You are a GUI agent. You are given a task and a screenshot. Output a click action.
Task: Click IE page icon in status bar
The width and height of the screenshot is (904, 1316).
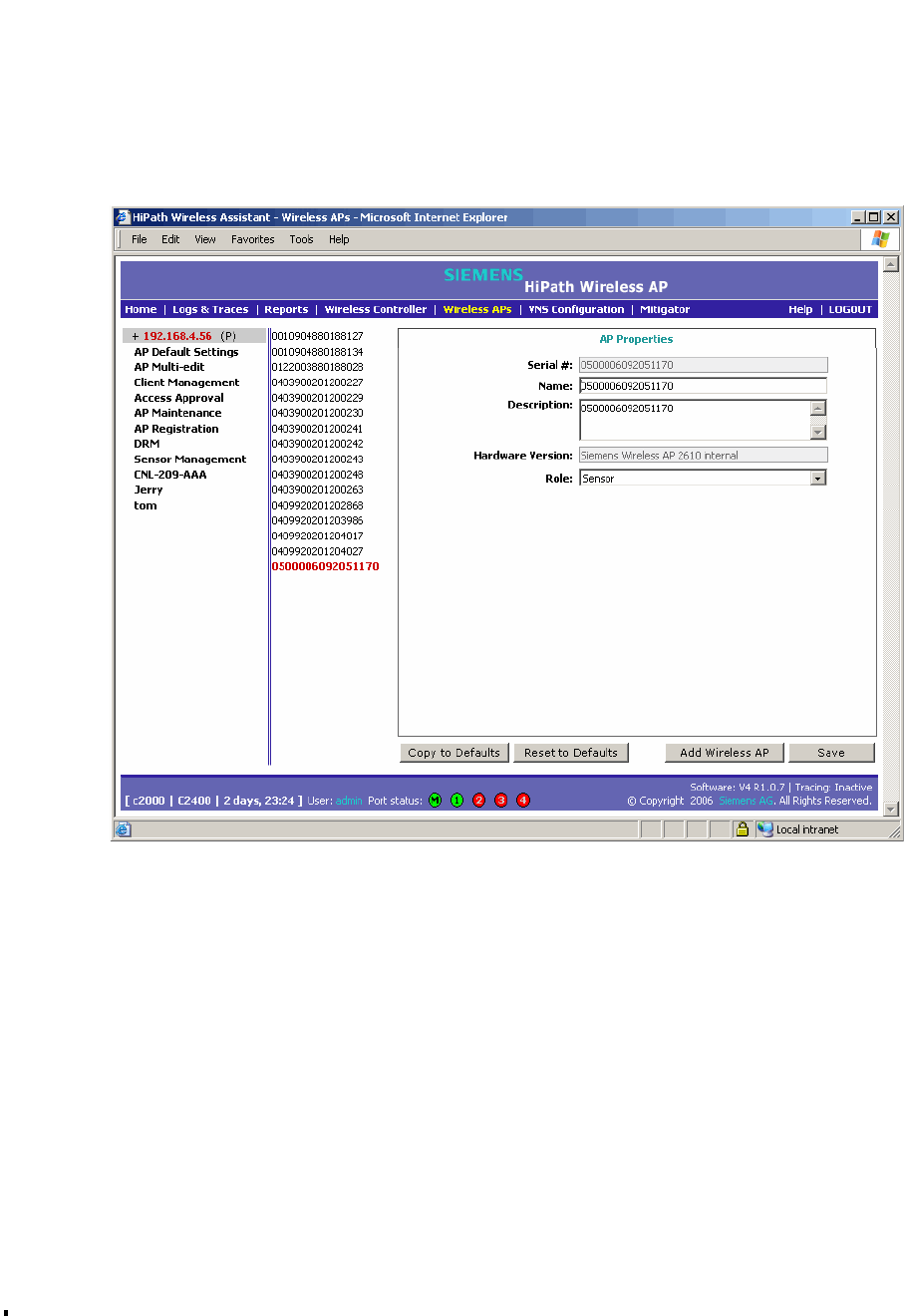(x=124, y=828)
